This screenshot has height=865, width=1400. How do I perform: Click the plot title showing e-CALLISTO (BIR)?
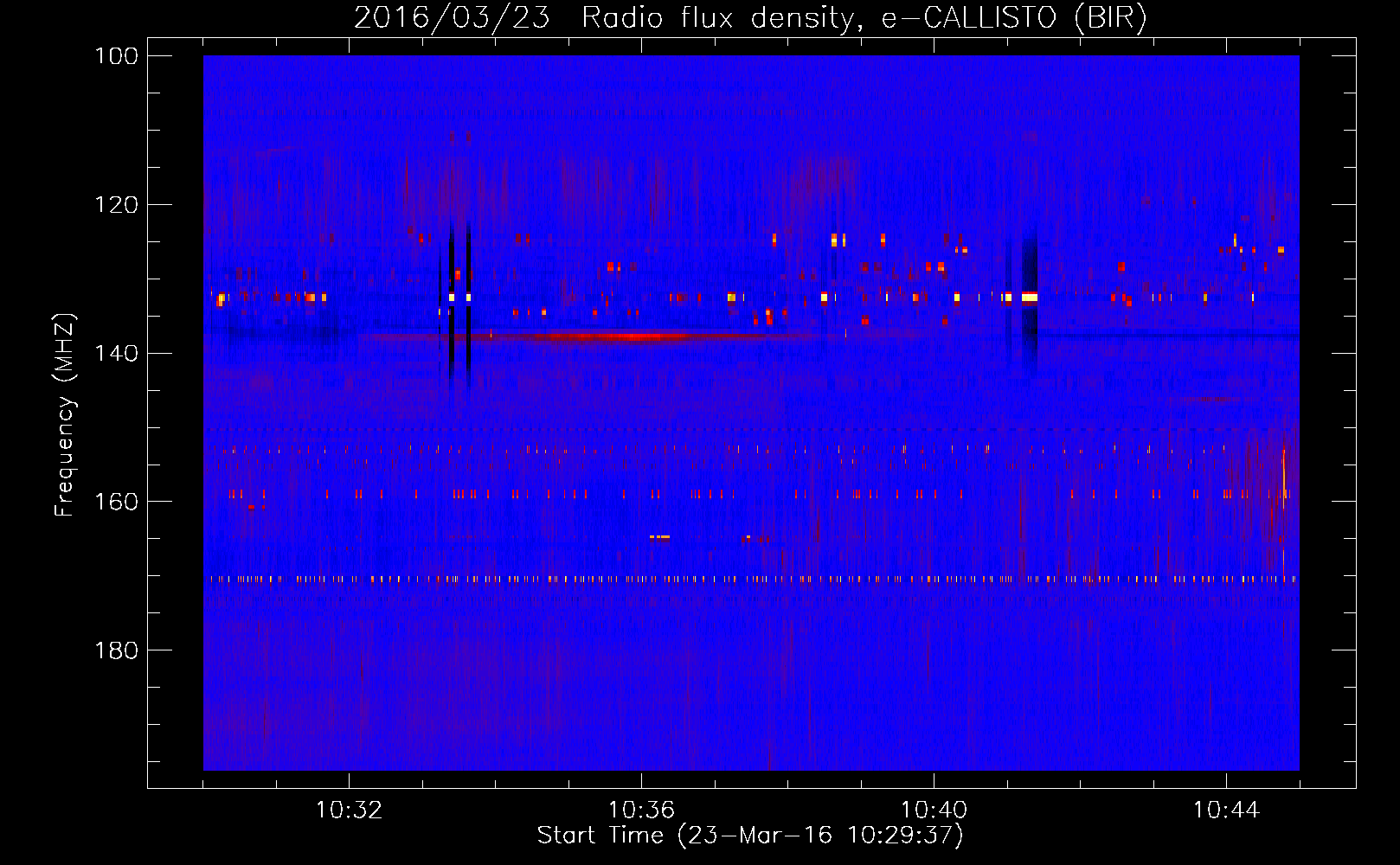750,17
